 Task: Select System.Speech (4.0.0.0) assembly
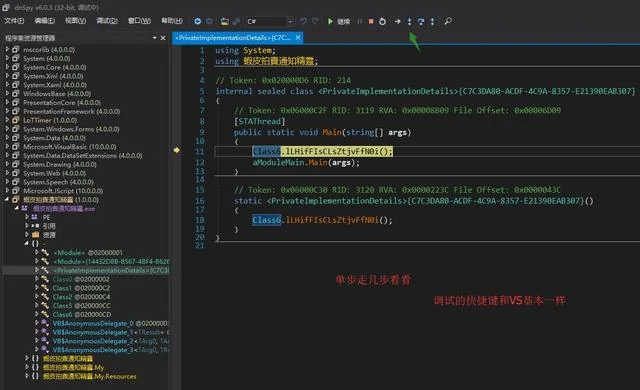coord(58,182)
